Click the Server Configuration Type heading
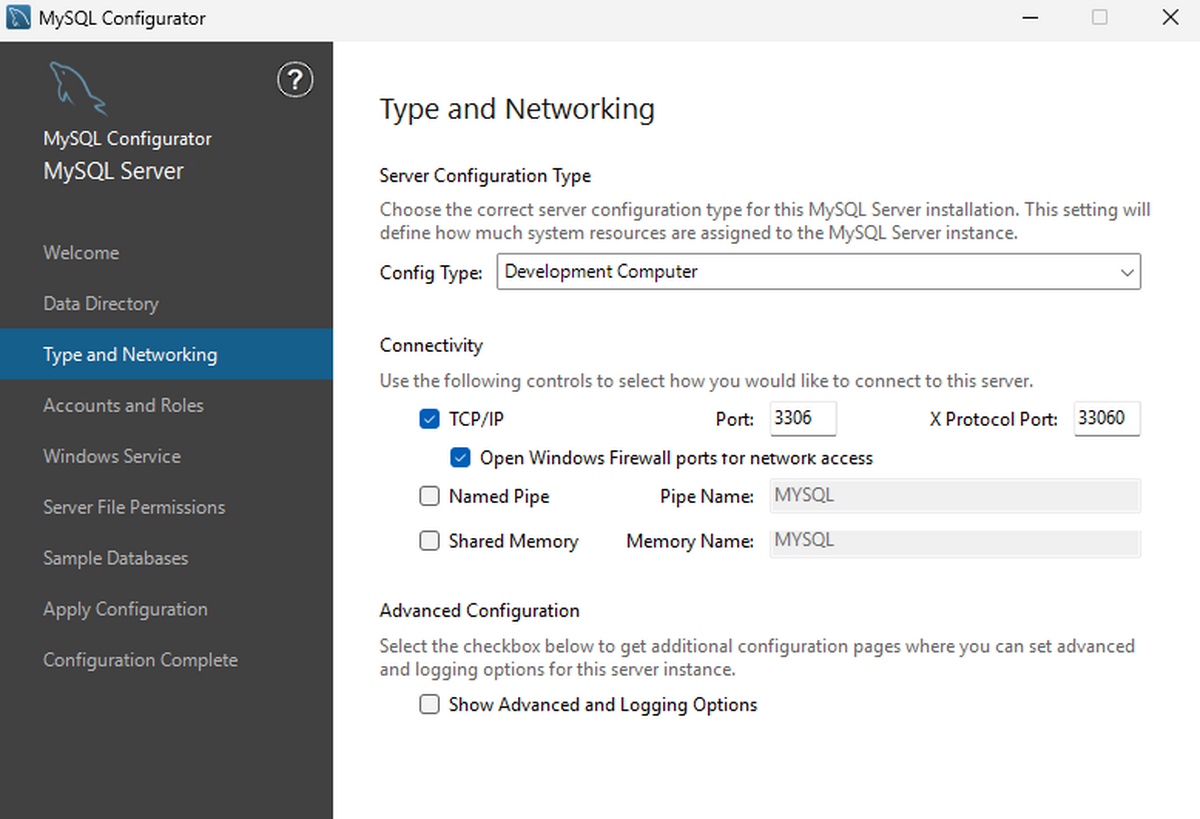The height and width of the screenshot is (819, 1200). pos(485,176)
